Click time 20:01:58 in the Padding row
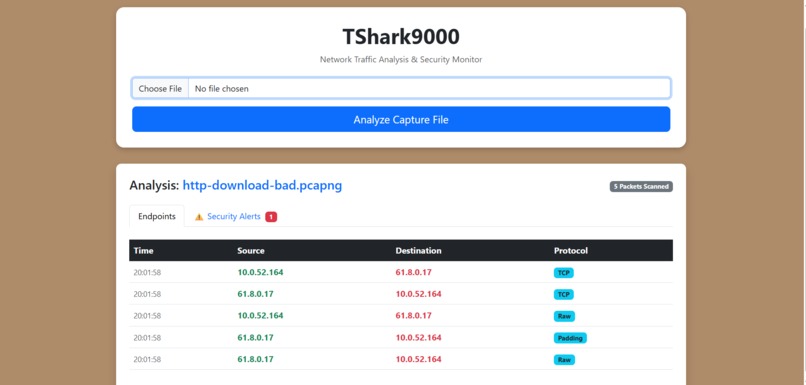The width and height of the screenshot is (806, 385). coord(147,338)
